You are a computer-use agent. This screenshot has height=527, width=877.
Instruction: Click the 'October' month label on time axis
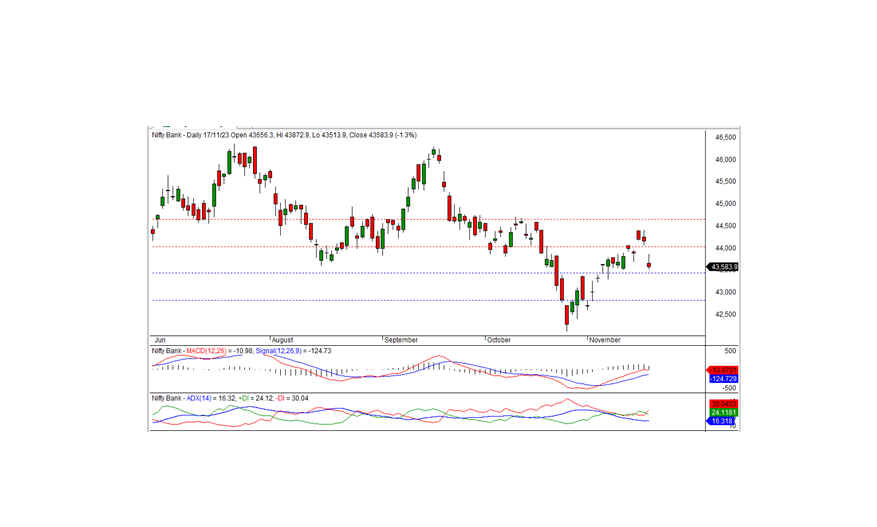pyautogui.click(x=499, y=340)
